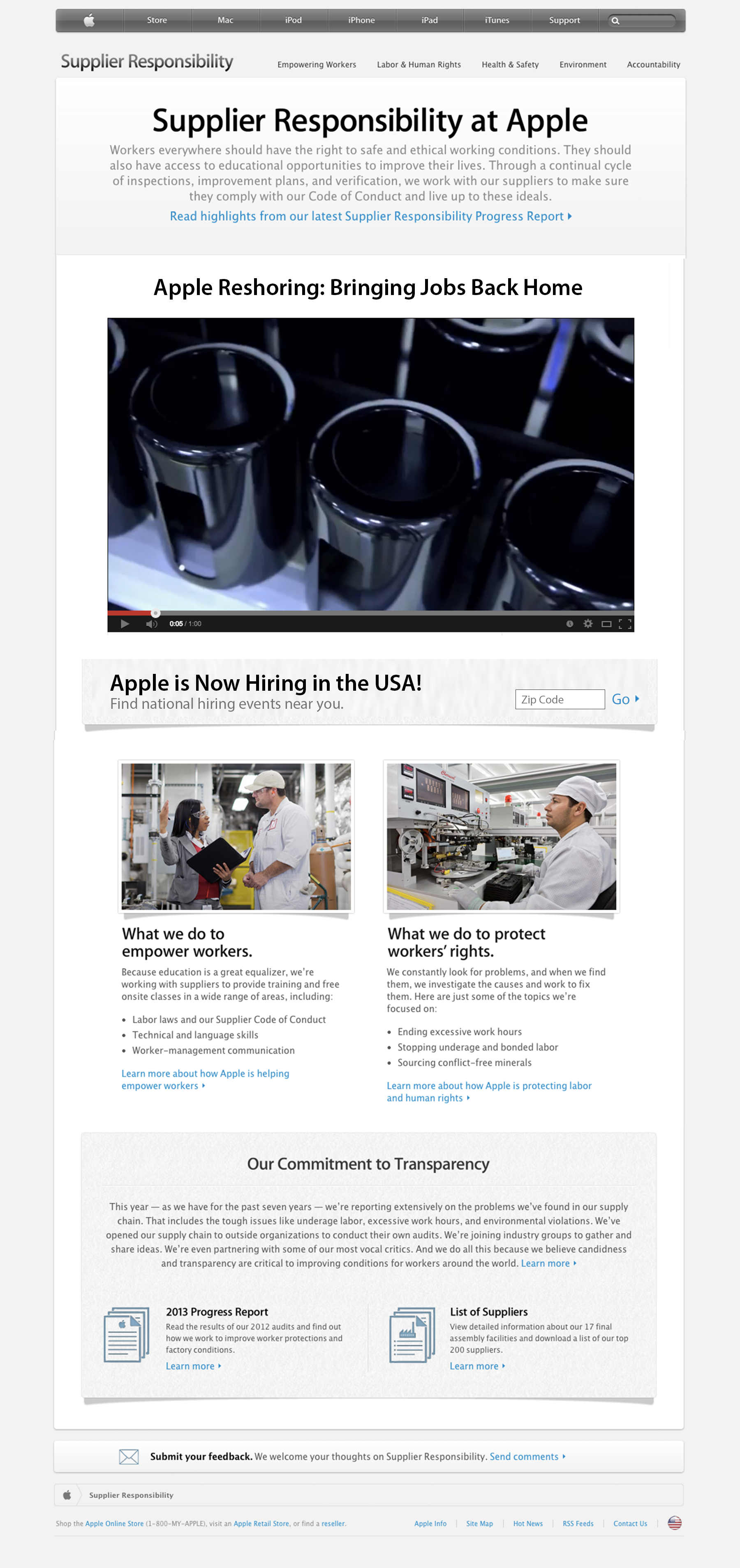Click the Apple logo in the navigation bar
Screen dimensions: 740x1568
[90, 21]
